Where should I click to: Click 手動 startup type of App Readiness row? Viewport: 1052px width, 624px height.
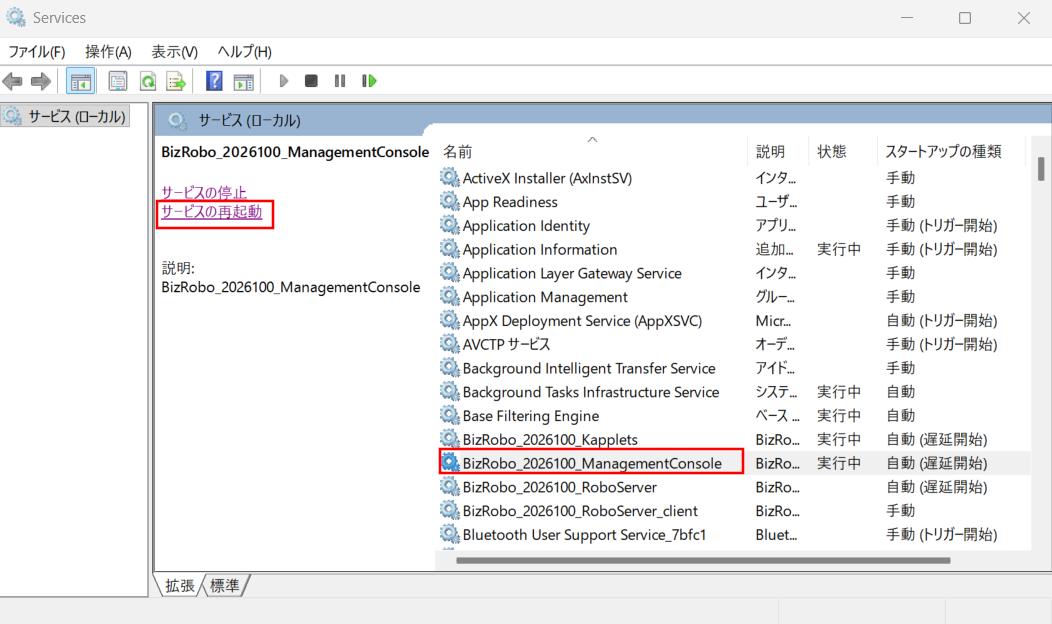tap(900, 201)
